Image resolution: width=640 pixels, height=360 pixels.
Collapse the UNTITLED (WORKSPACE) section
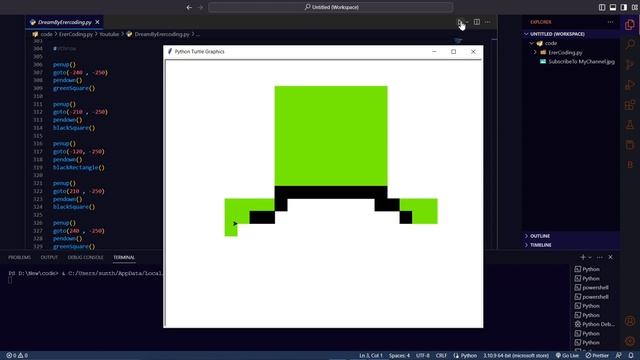click(571, 34)
